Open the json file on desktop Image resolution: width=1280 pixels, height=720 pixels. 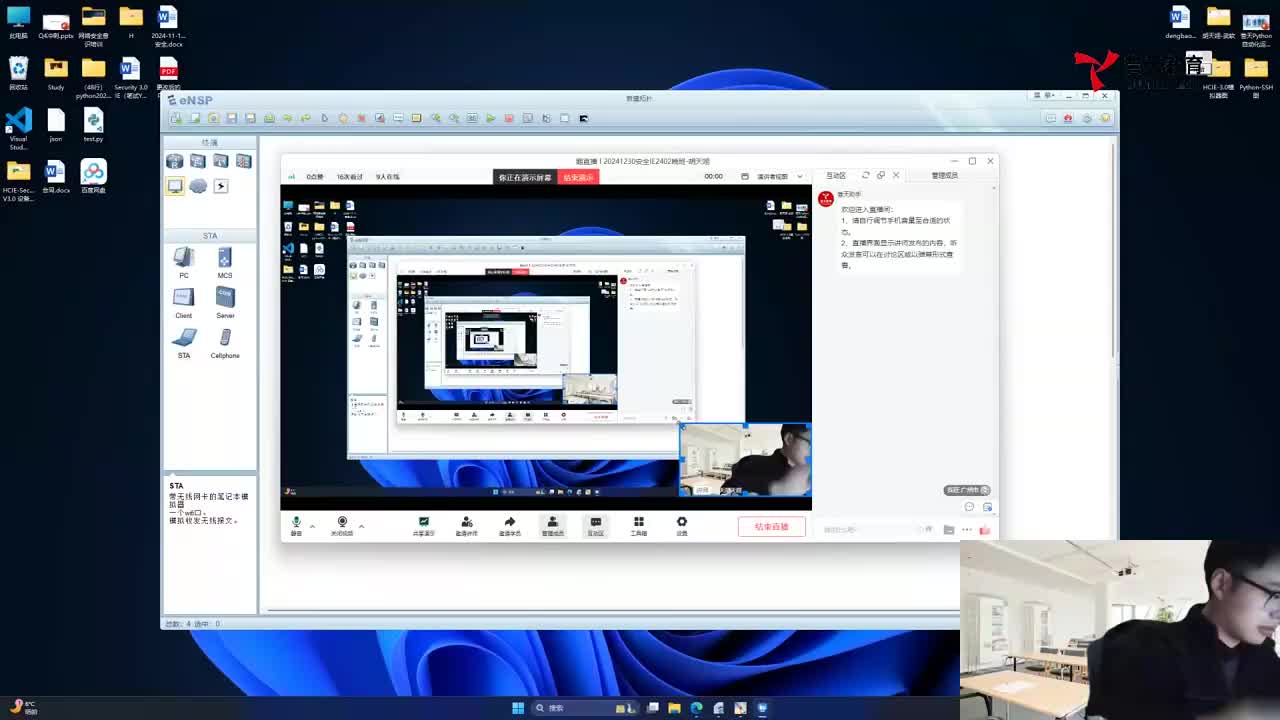[x=56, y=125]
